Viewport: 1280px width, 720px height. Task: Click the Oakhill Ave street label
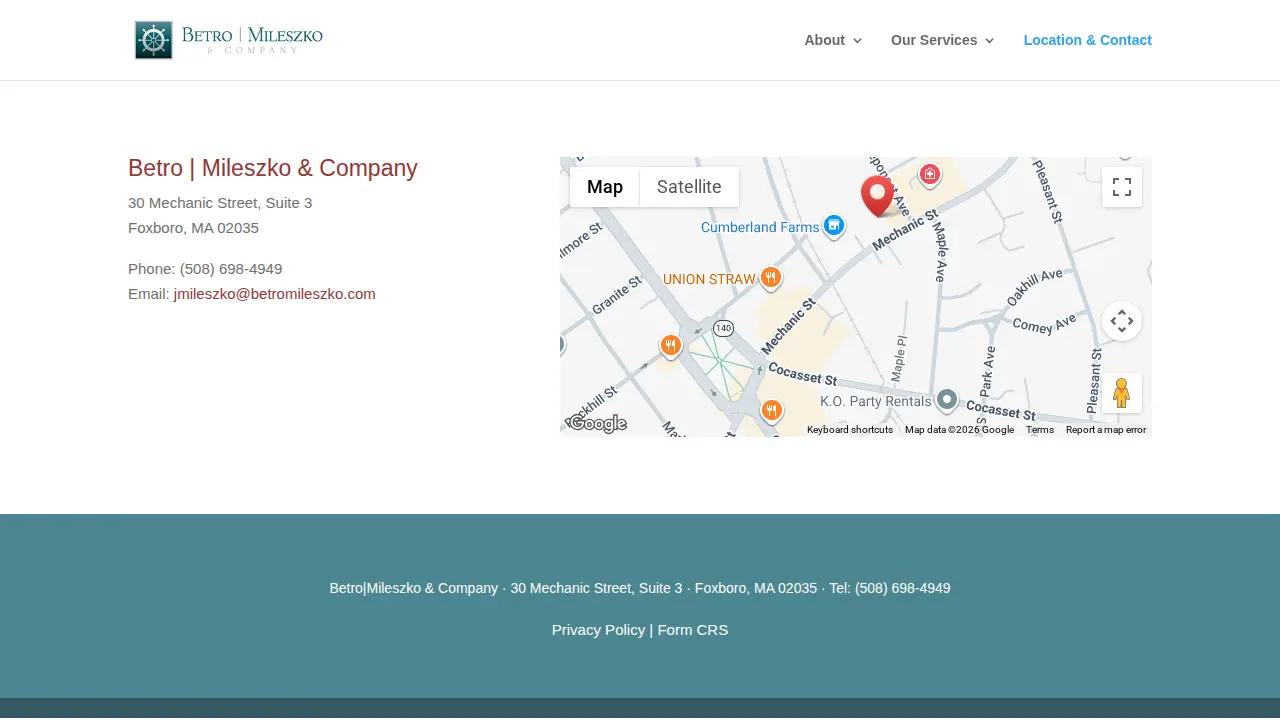(x=1035, y=288)
